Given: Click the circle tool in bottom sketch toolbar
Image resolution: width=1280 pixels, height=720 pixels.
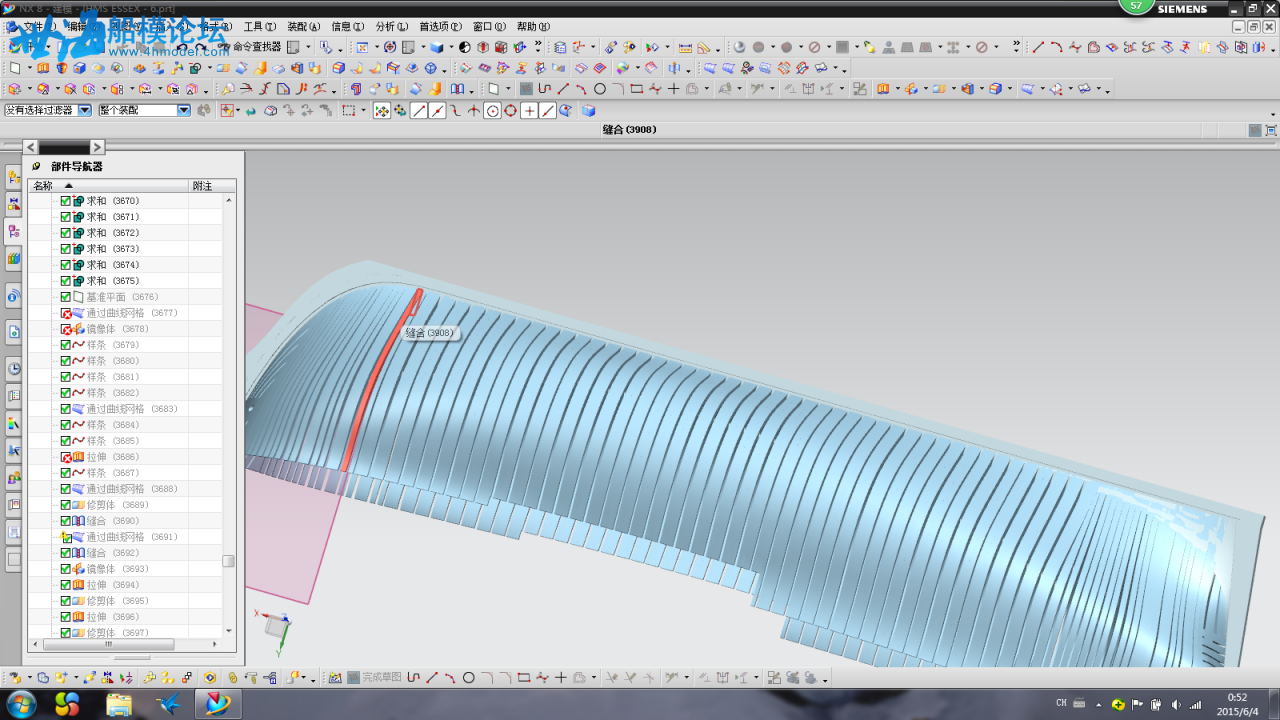Looking at the screenshot, I should point(468,678).
